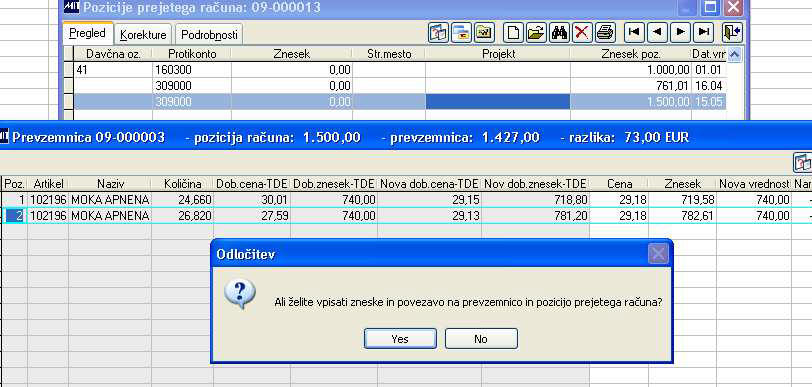
Task: Go to the previous record arrow
Action: [x=657, y=32]
